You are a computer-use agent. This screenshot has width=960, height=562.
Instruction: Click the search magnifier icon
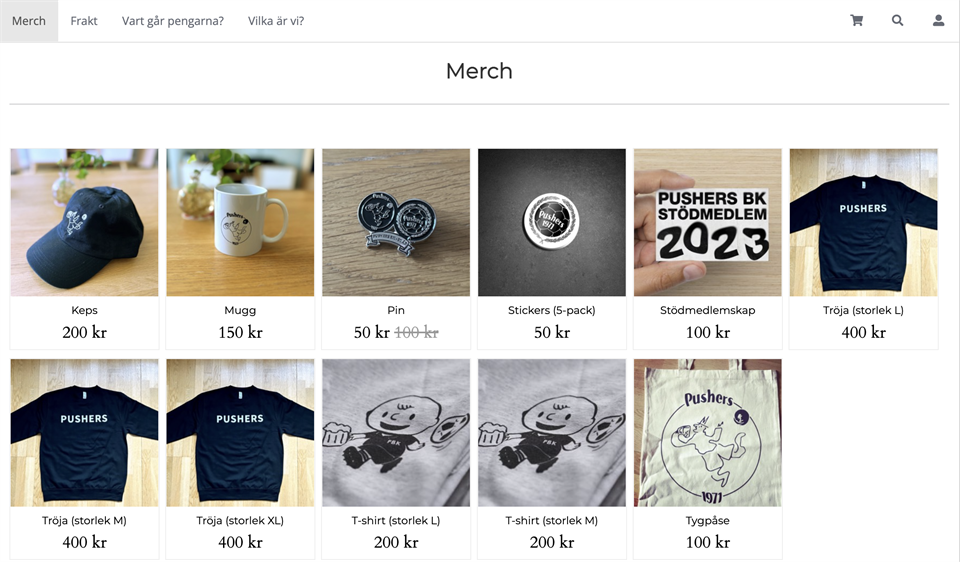pos(898,21)
